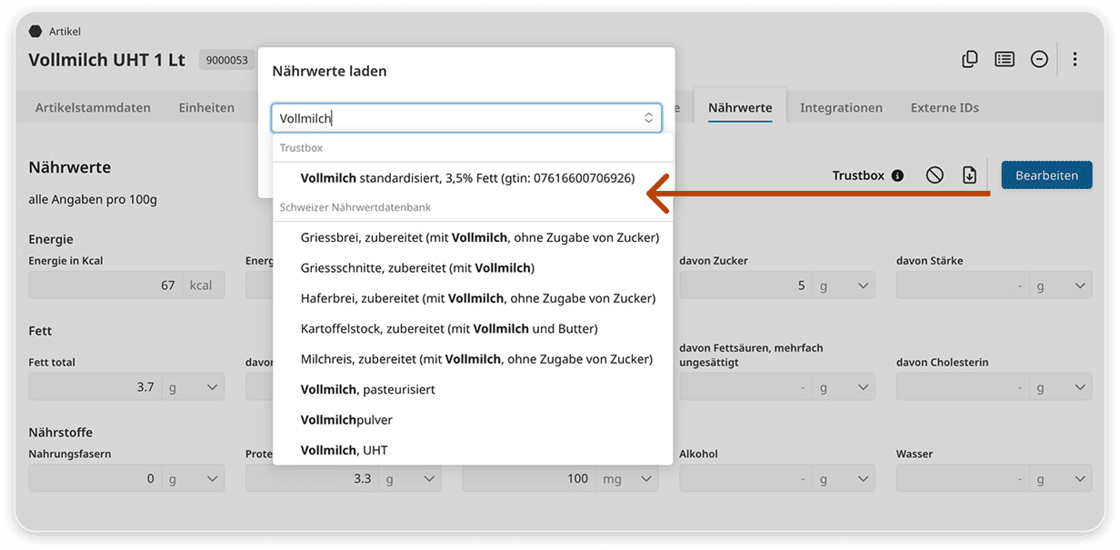Click the Vollmilch search input field
Screen dimensions: 1120x550
(455, 118)
